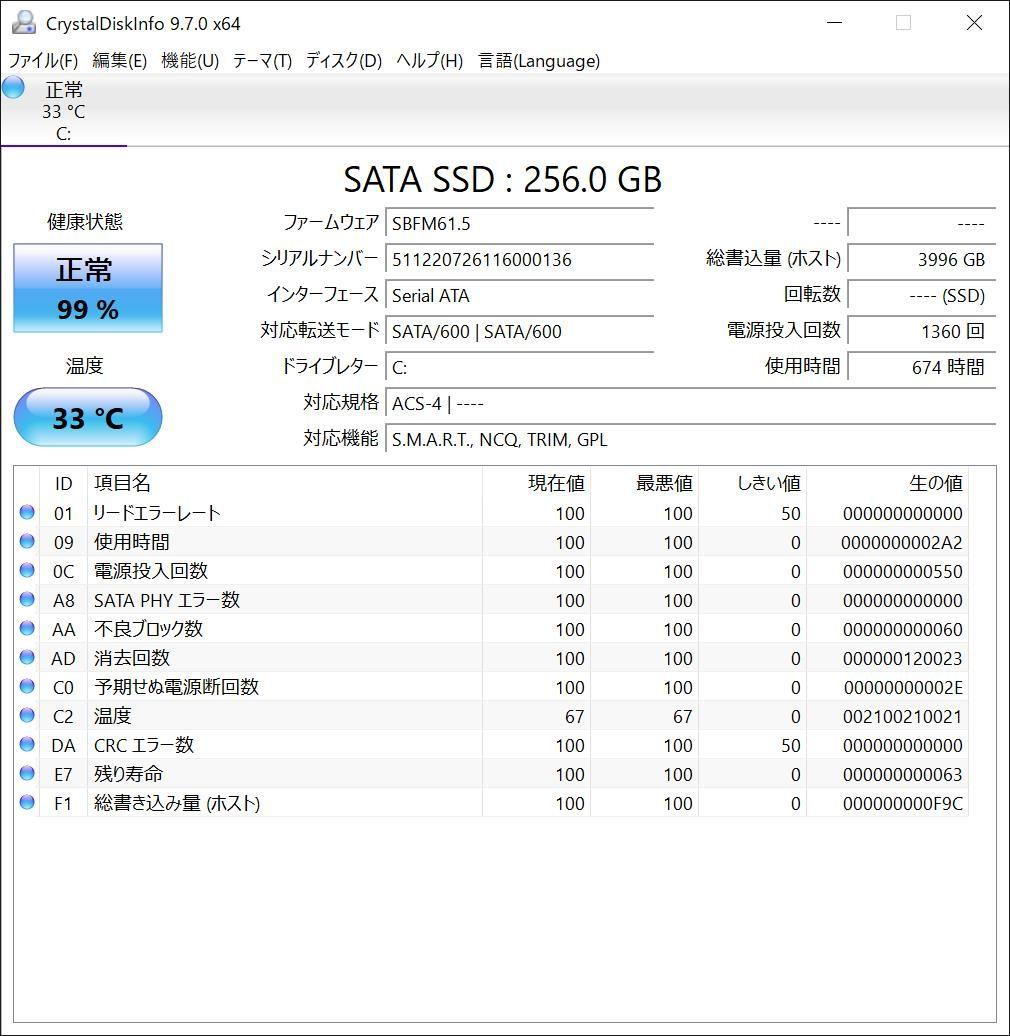Select raw value 000000000F9C
1010x1036 pixels.
coord(902,803)
